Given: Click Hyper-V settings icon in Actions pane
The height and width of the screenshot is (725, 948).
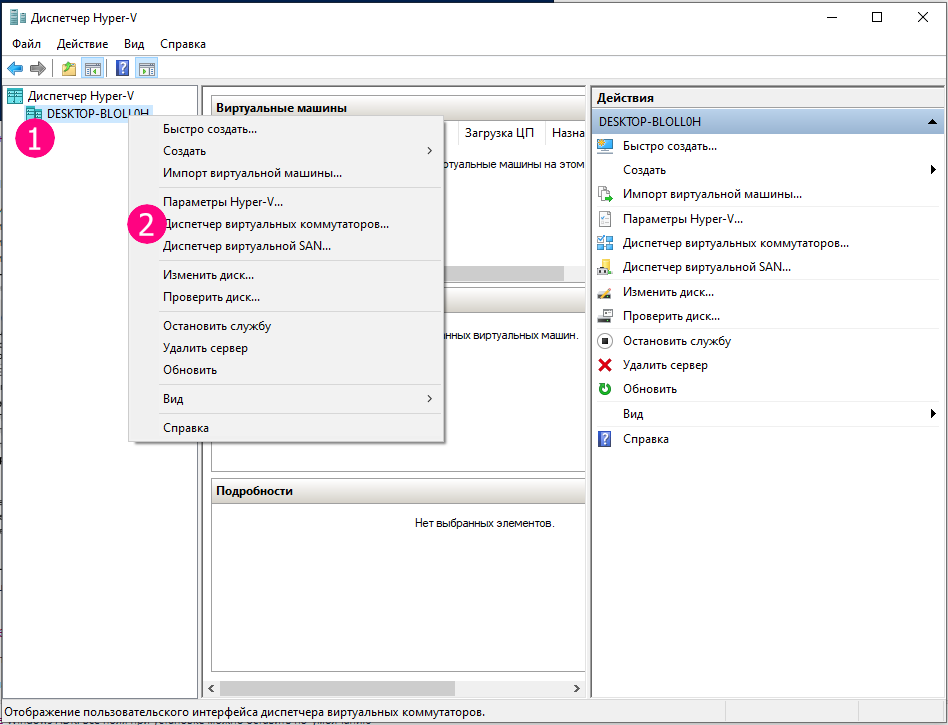Looking at the screenshot, I should click(605, 219).
